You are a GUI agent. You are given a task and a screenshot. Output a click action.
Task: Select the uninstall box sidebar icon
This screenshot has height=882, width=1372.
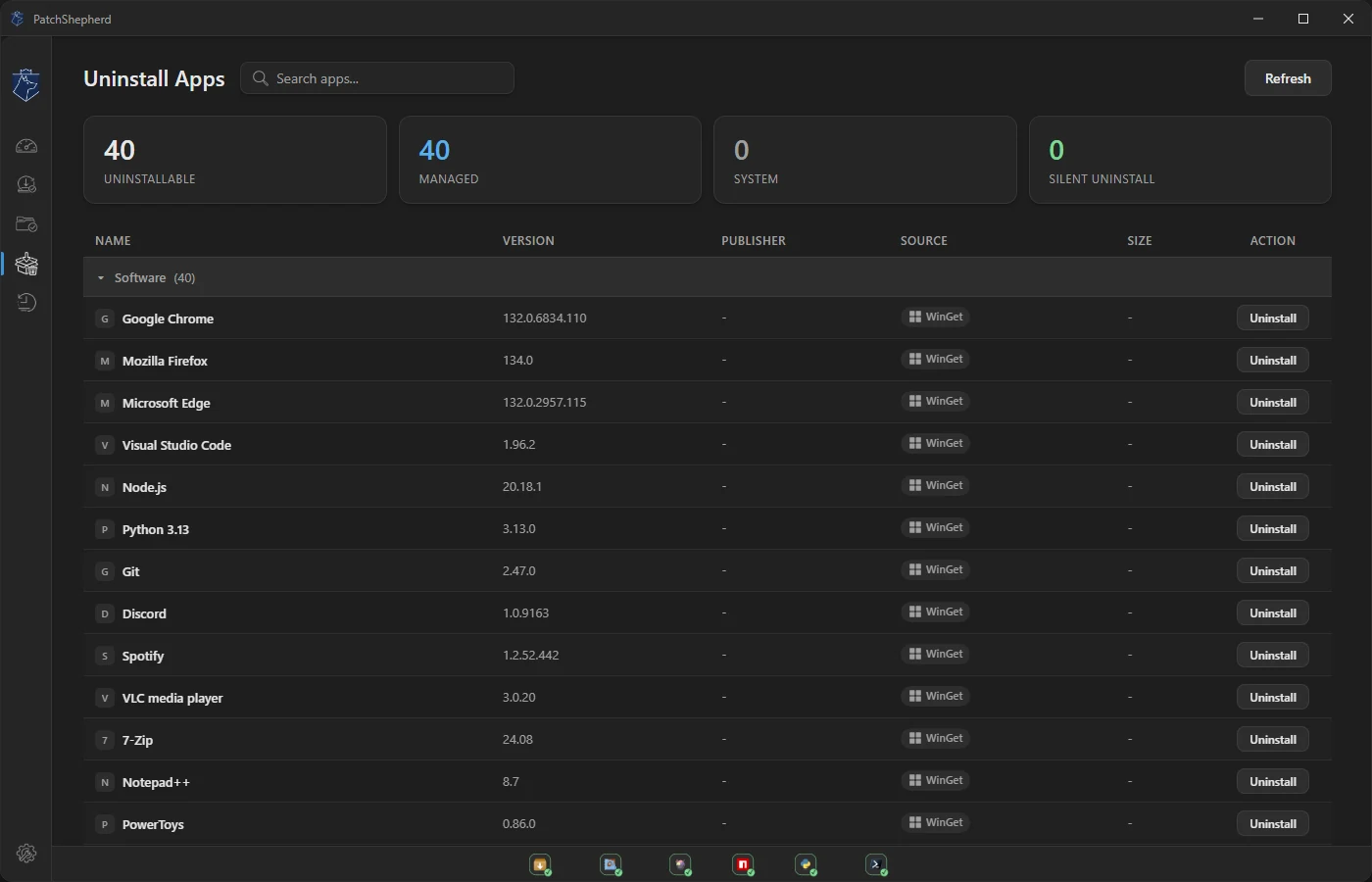tap(26, 264)
